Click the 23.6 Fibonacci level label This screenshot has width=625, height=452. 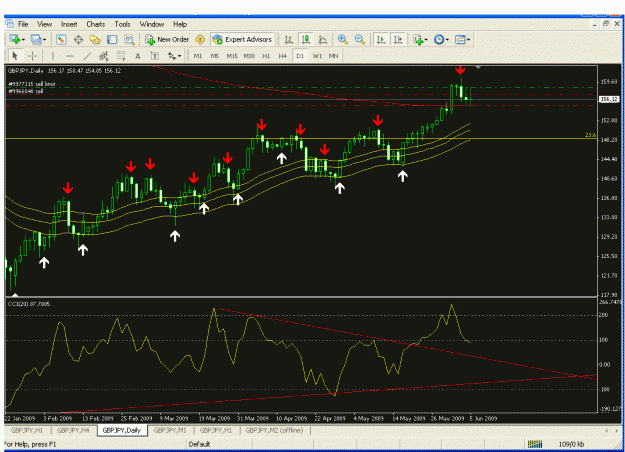tap(590, 135)
